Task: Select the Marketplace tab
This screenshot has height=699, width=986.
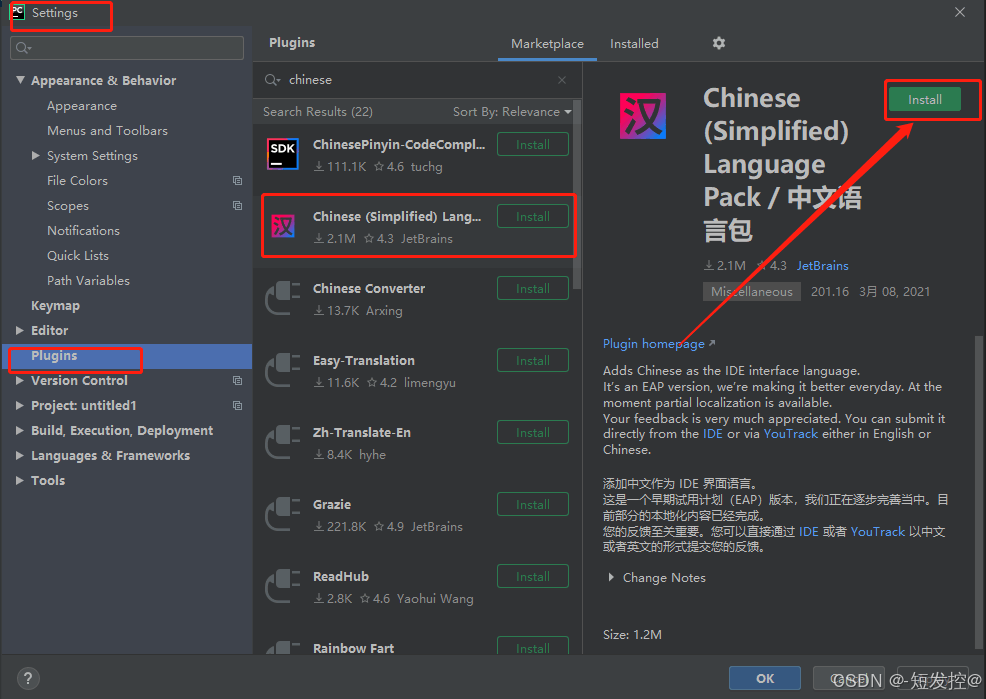Action: coord(547,43)
